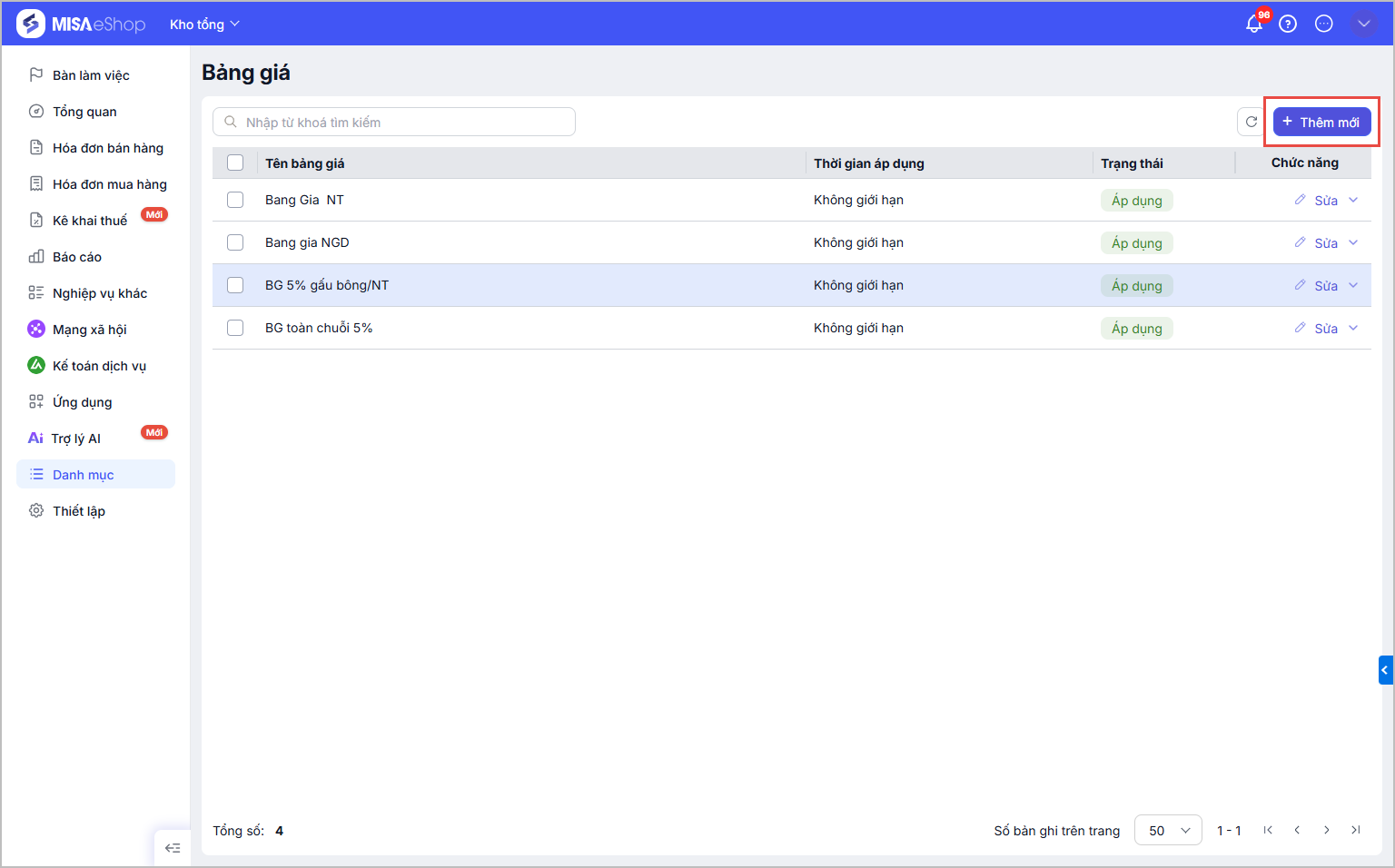
Task: Click Sửa for BG 5% gấu bông/NT
Action: point(1325,285)
